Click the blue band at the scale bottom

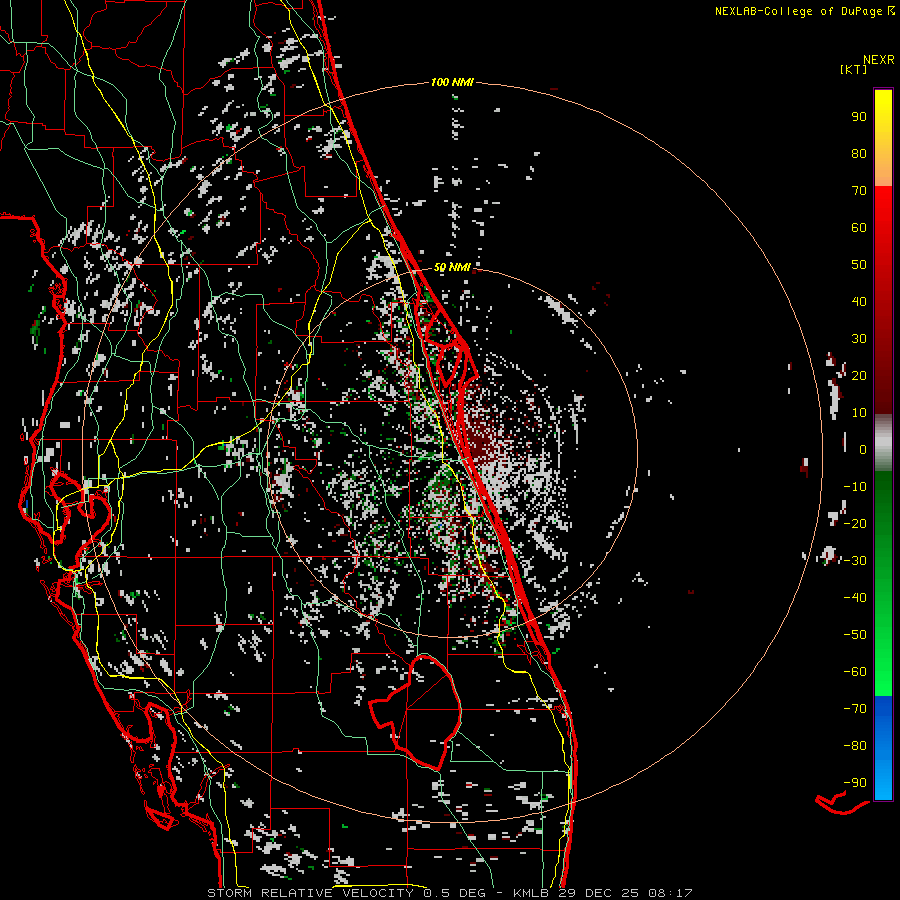[x=883, y=747]
